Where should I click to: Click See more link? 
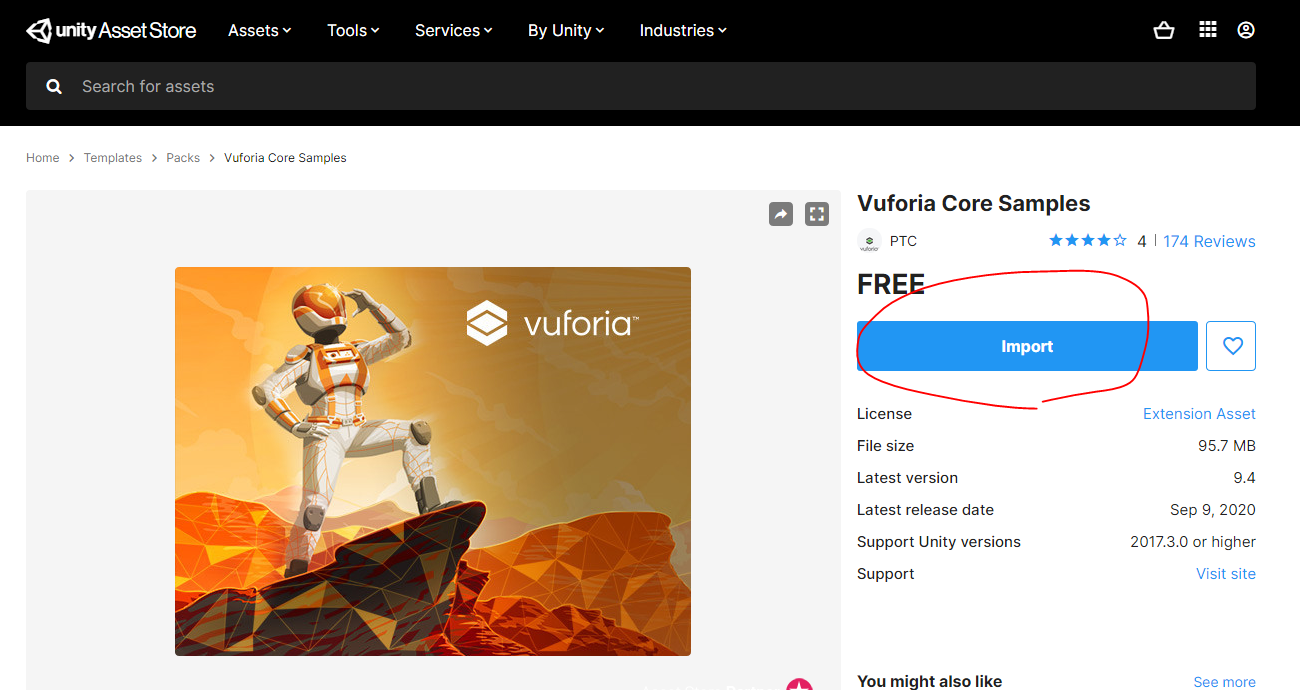click(x=1224, y=682)
